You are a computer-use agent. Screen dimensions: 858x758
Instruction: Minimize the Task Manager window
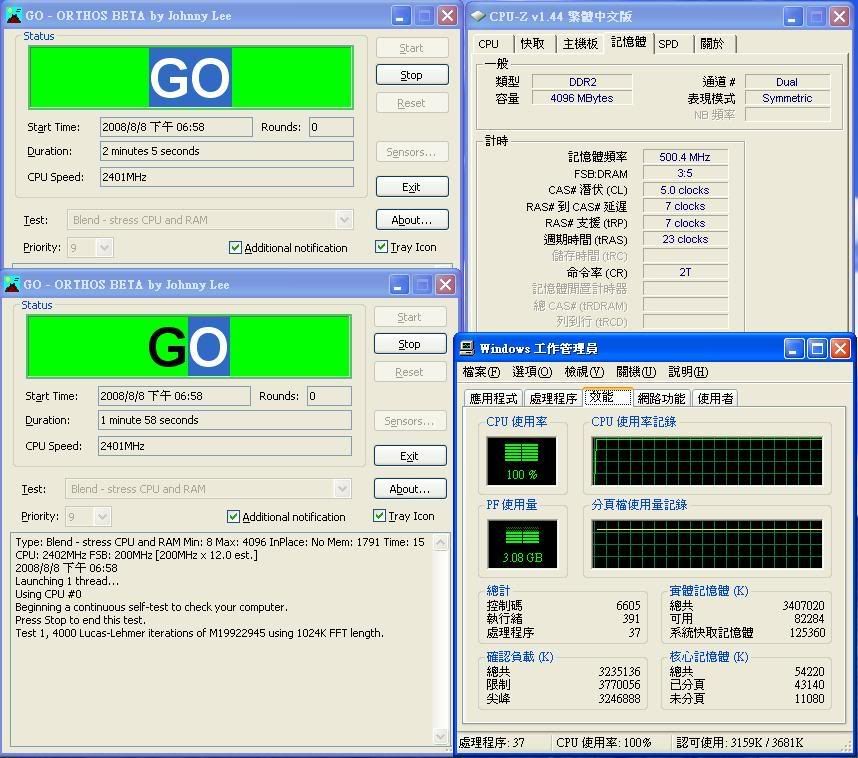coord(793,348)
